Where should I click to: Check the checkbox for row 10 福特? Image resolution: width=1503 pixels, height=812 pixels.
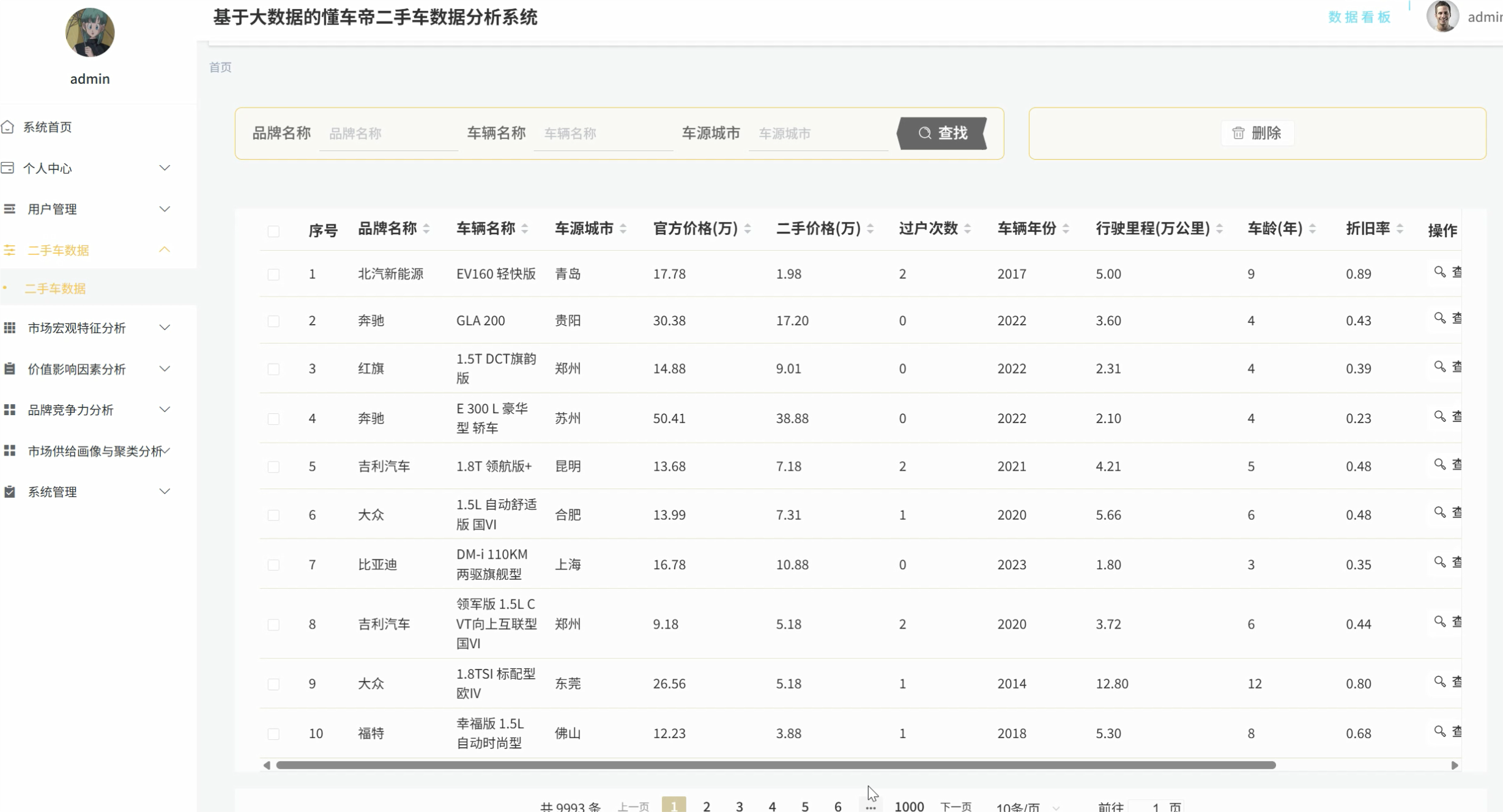pyautogui.click(x=273, y=734)
